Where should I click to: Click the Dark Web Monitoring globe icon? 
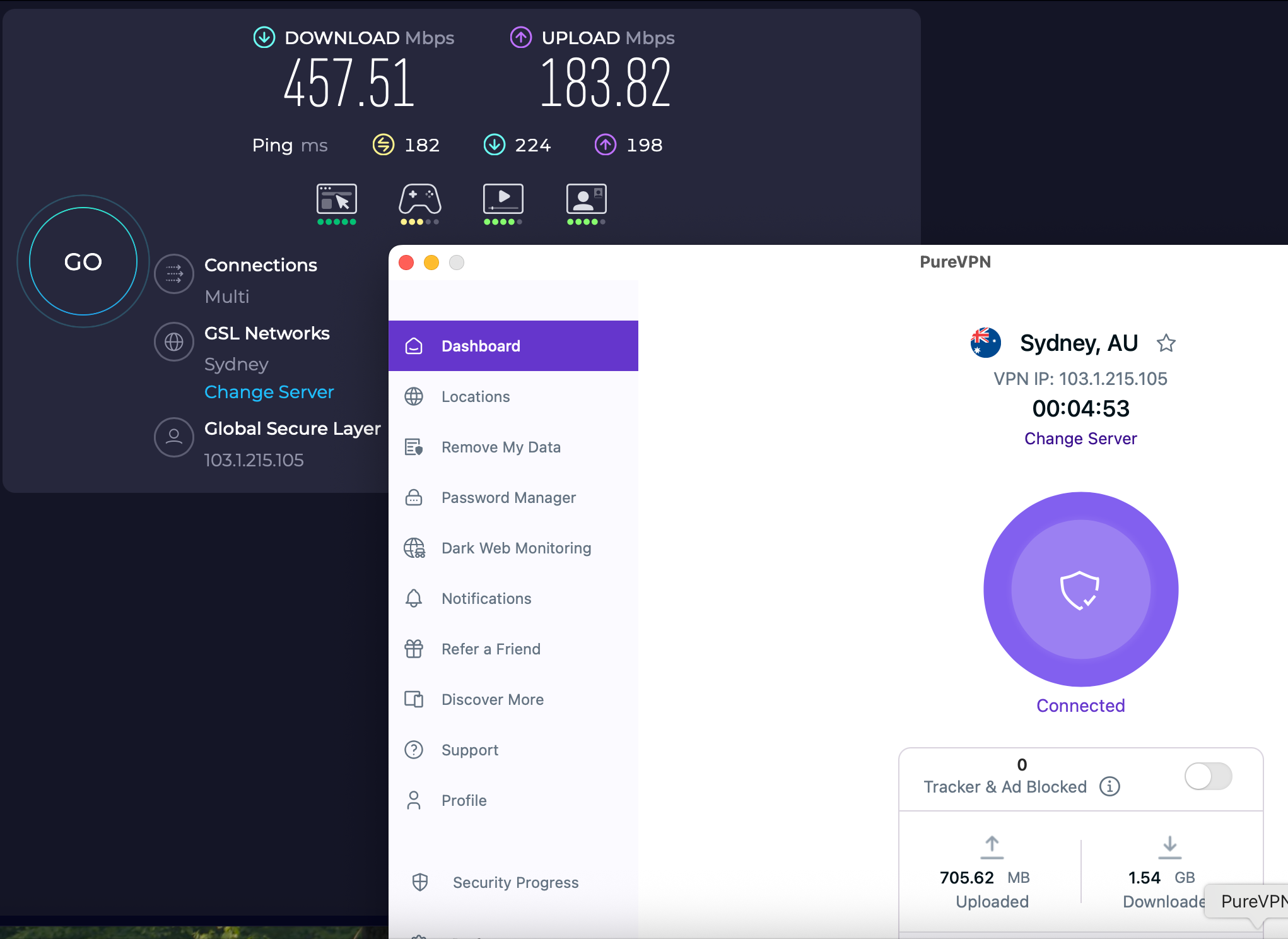tap(414, 548)
